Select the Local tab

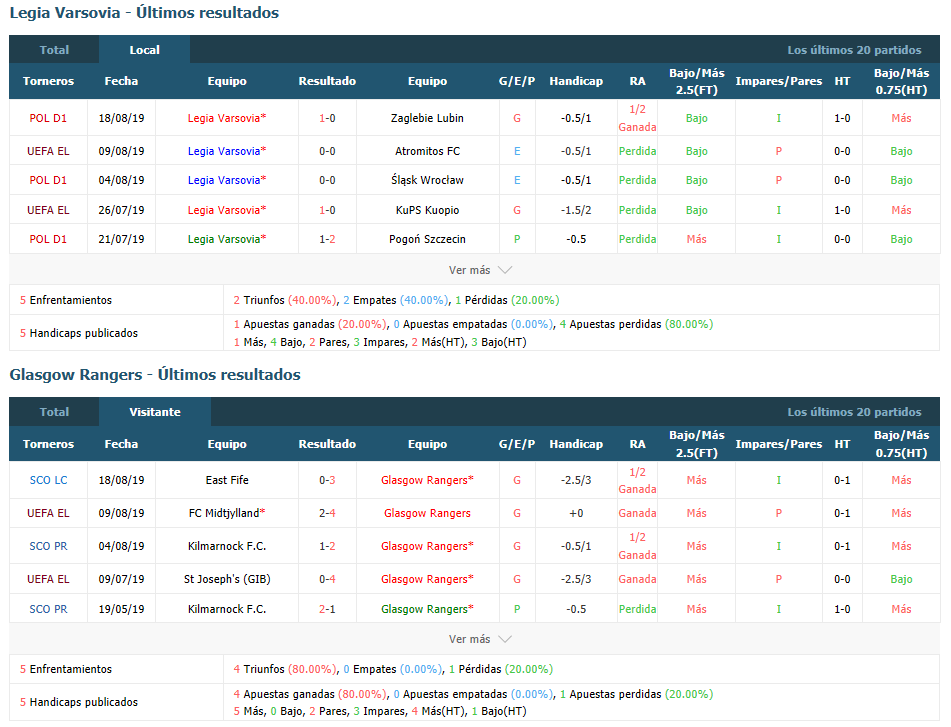point(144,50)
